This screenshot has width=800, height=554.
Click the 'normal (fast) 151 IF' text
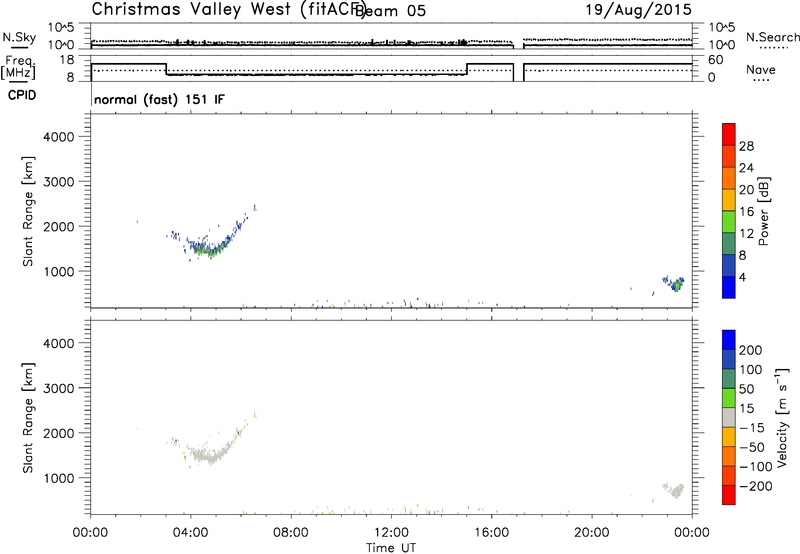tap(159, 99)
